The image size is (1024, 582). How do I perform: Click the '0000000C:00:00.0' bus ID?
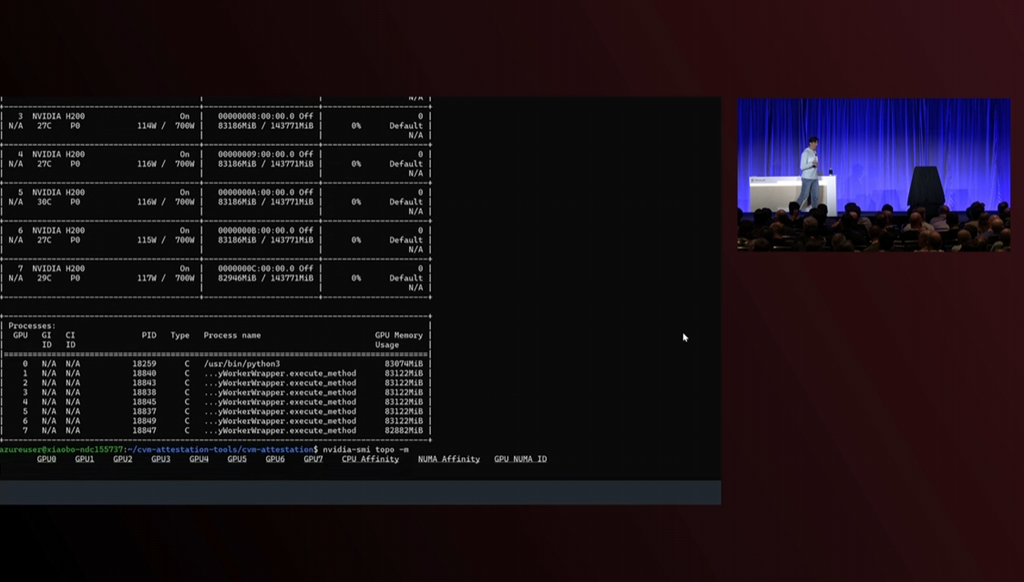click(256, 268)
